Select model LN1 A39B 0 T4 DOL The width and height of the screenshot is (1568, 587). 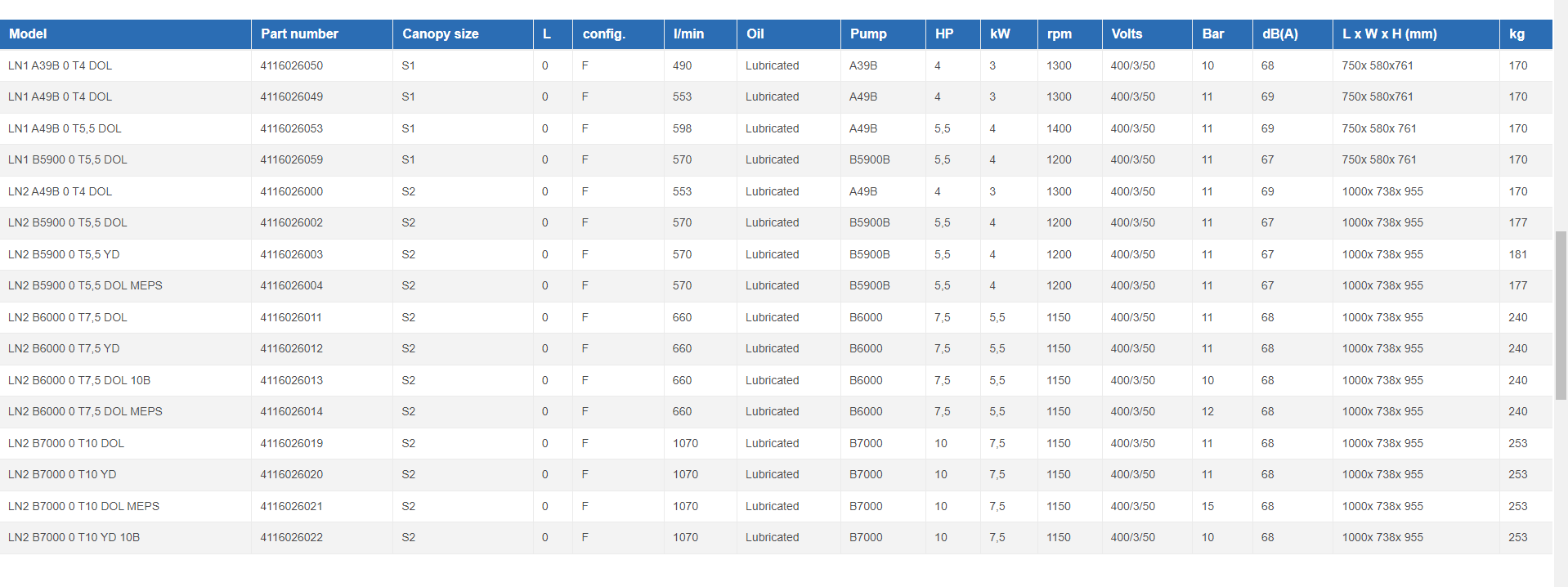tap(60, 65)
